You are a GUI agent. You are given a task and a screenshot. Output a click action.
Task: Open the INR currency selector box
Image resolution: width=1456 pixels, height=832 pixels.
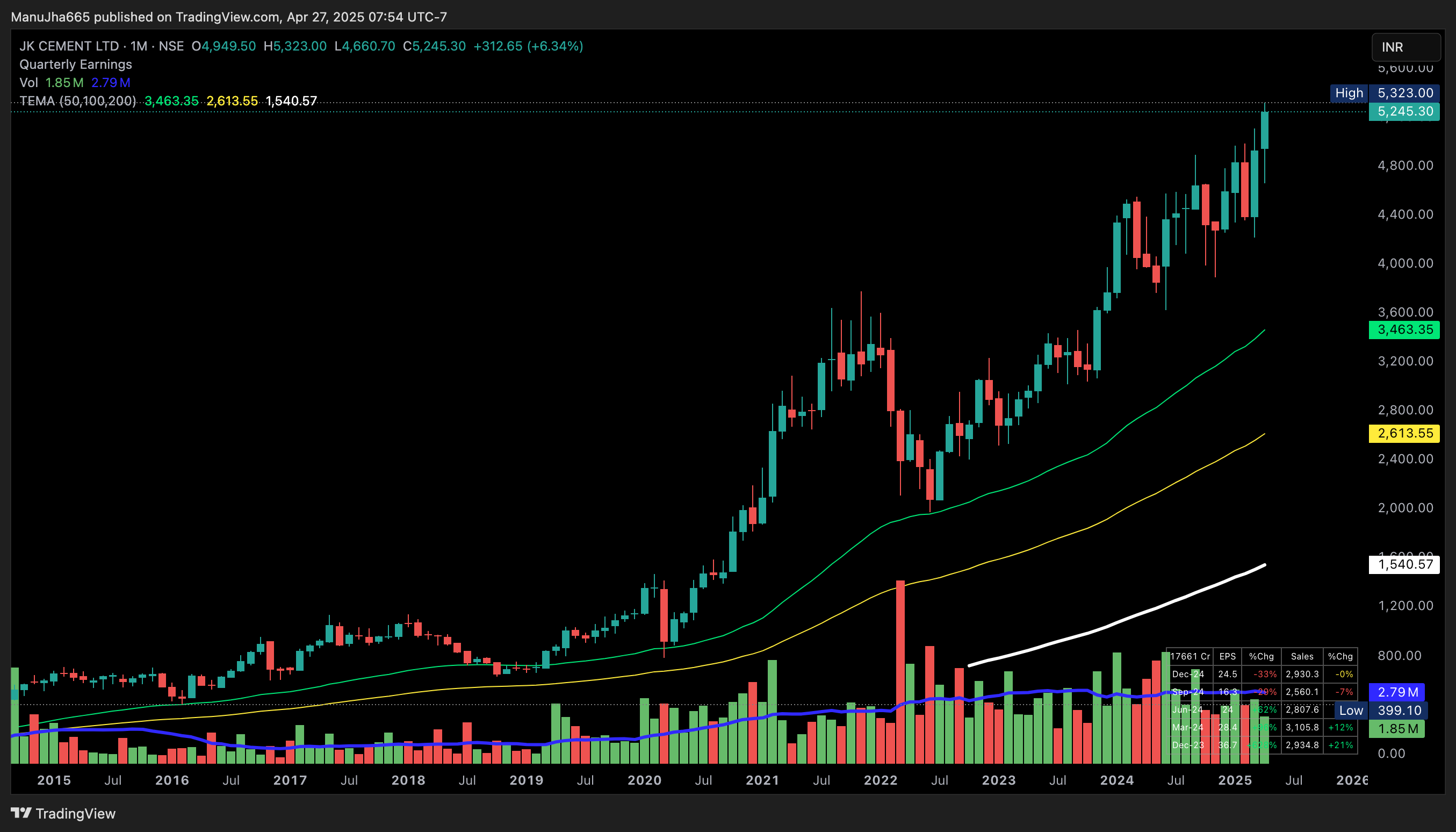point(1405,47)
